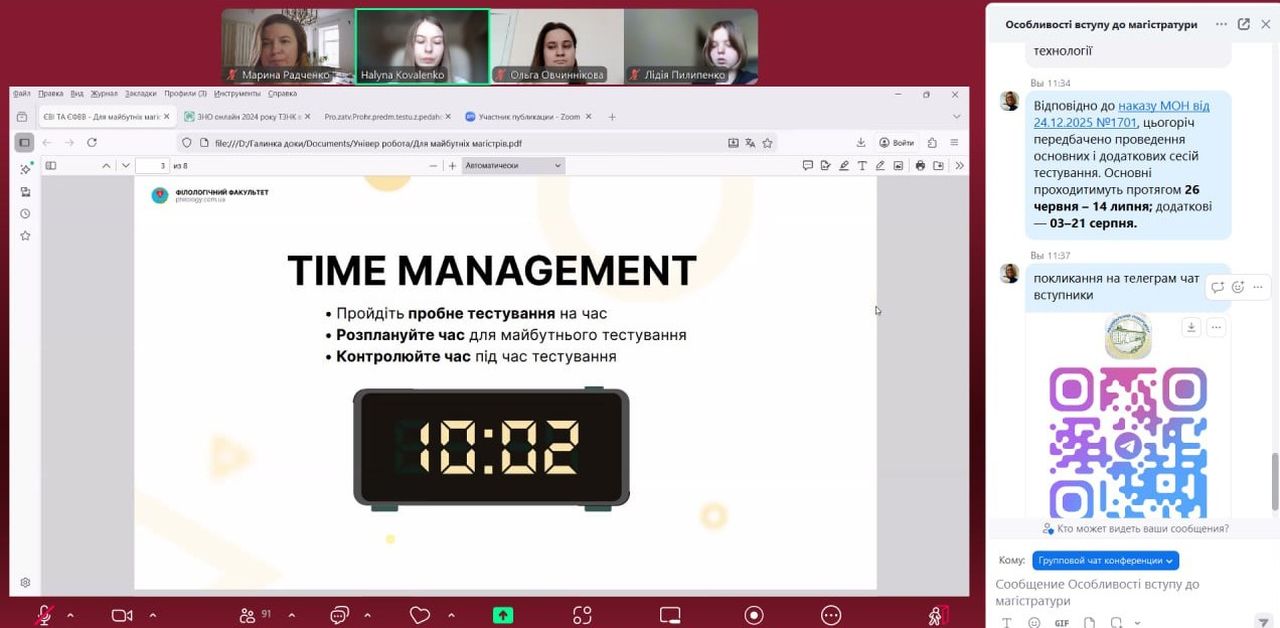1280x628 pixels.
Task: Turn on the video camera
Action: pos(122,615)
